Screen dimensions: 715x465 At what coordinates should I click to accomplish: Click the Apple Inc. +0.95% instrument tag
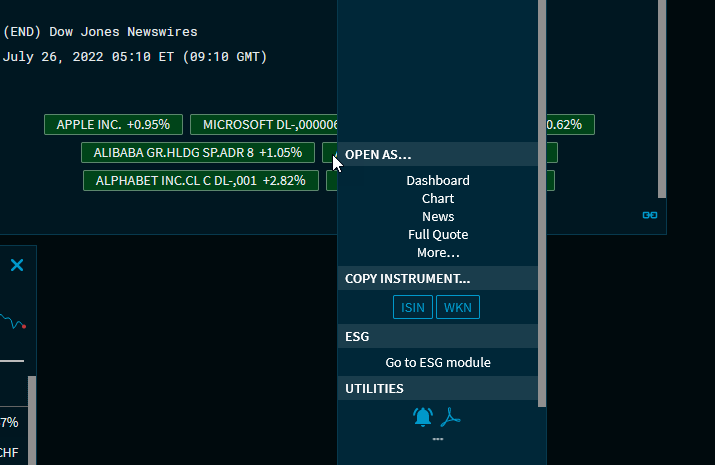click(x=113, y=125)
